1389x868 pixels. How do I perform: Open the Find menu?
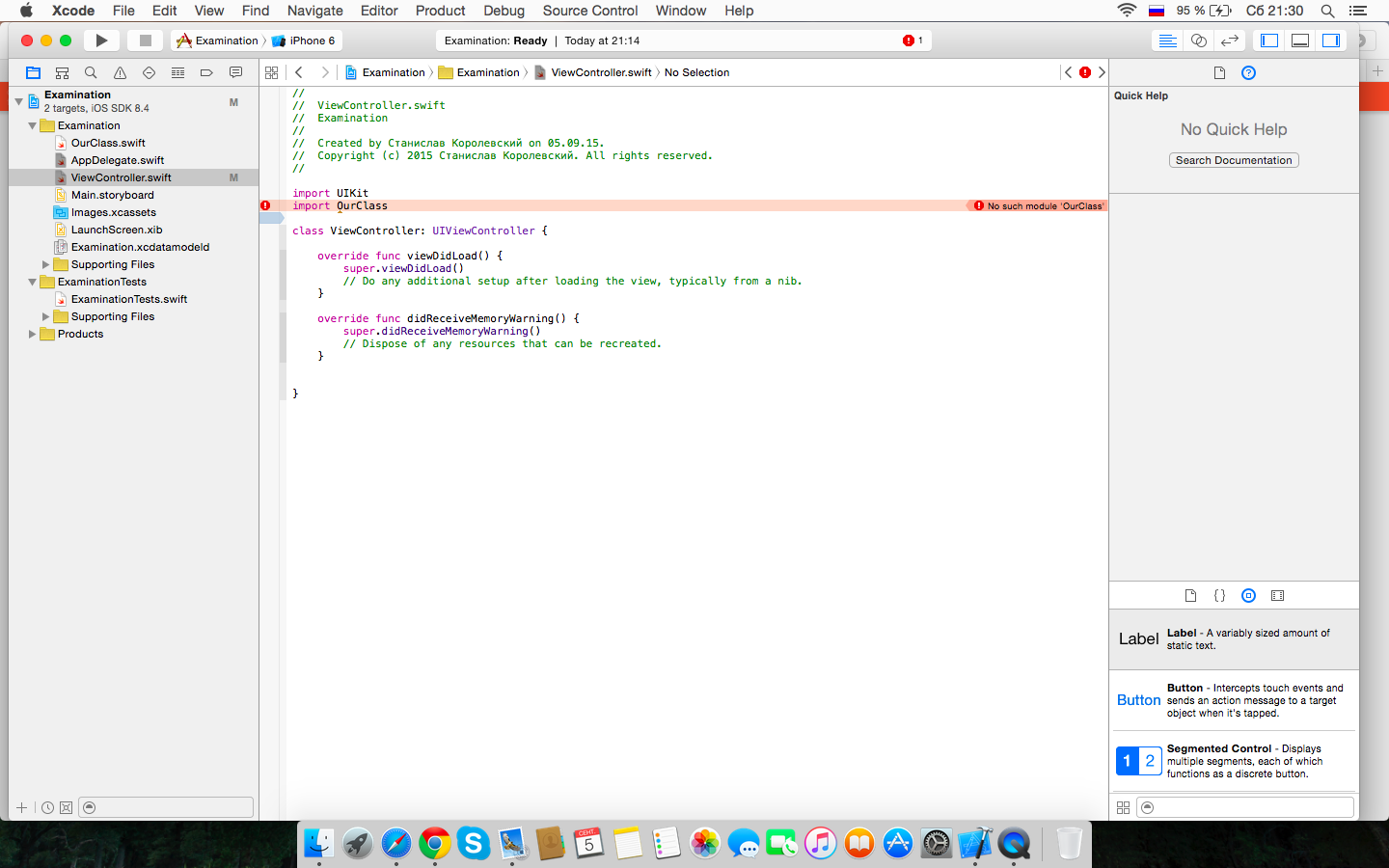(x=256, y=11)
